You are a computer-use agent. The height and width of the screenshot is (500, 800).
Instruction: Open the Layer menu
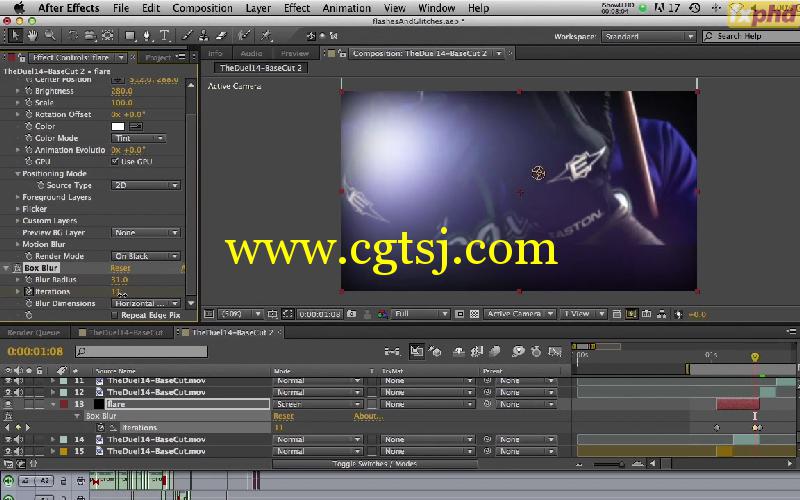(258, 8)
